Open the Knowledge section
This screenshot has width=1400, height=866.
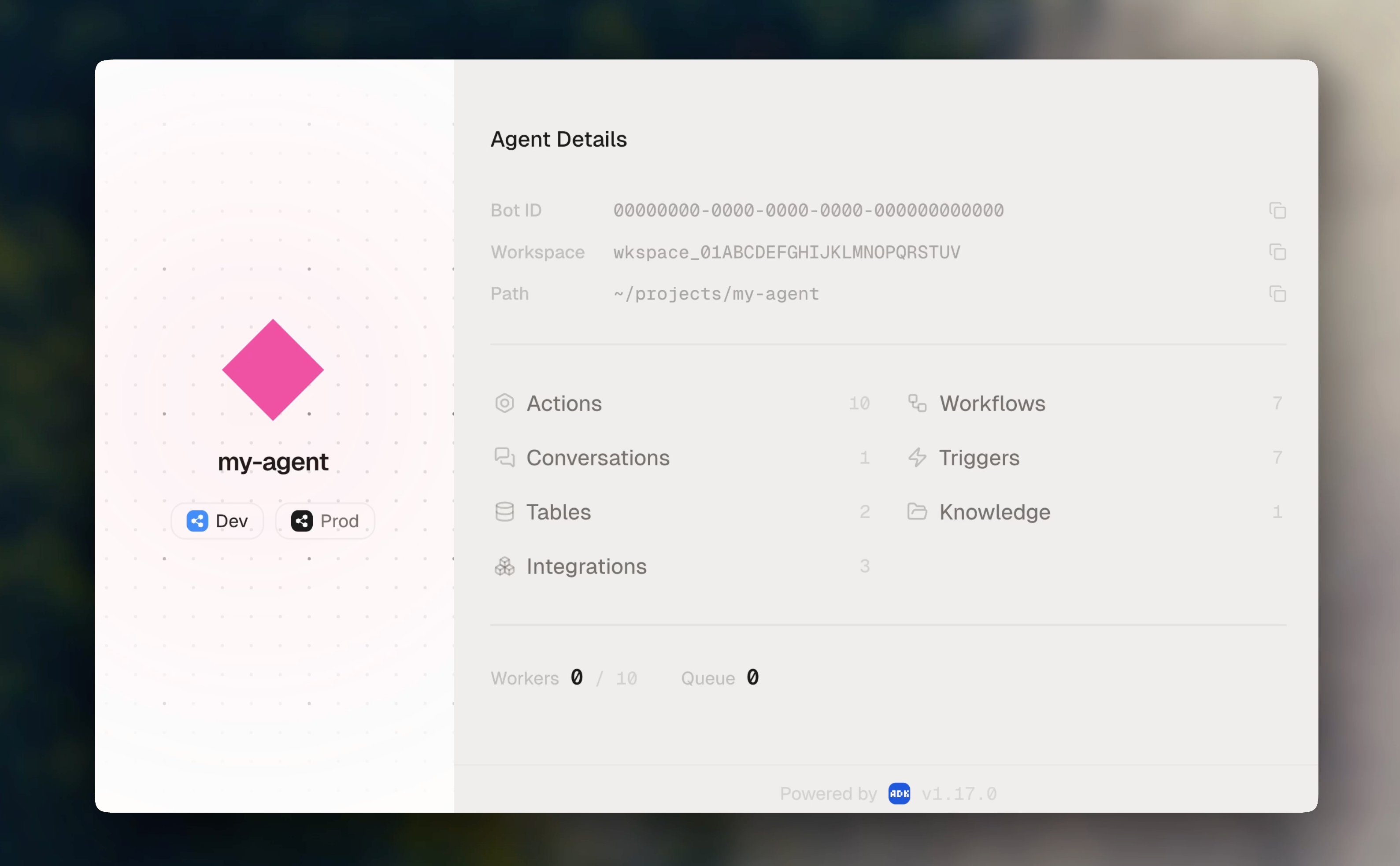(1095, 511)
